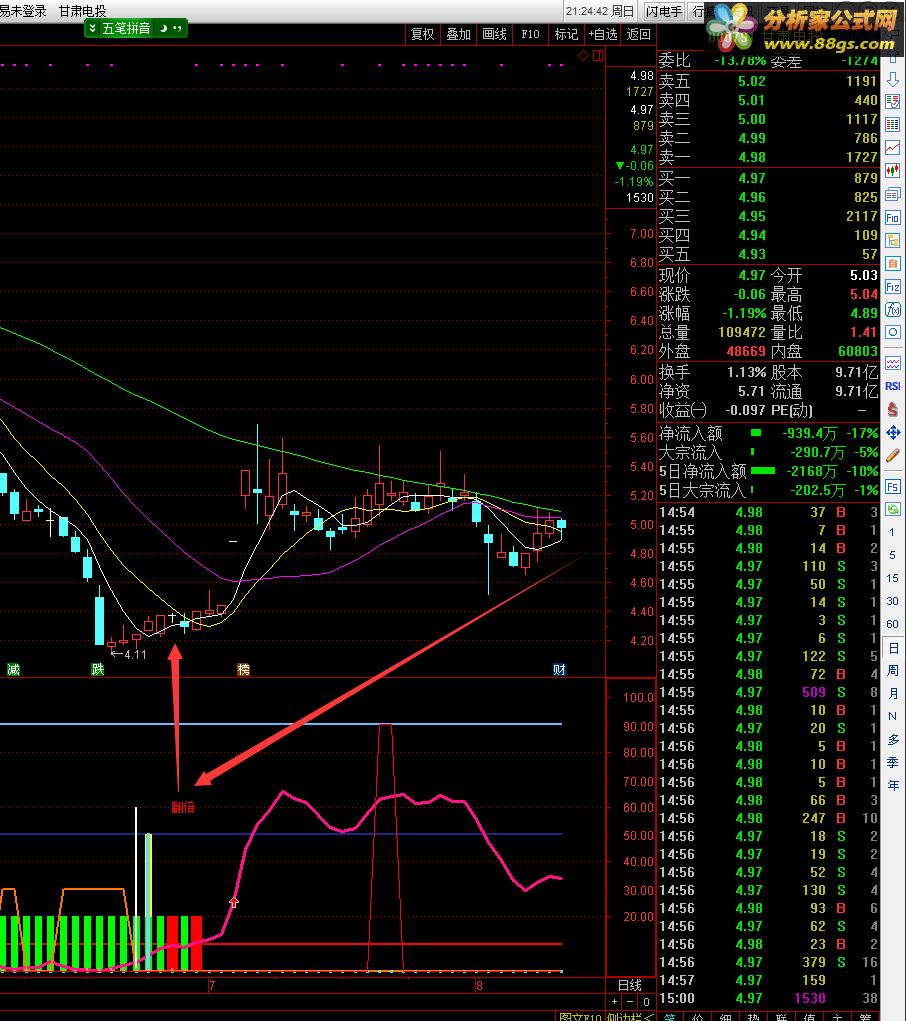Select the candlestick chart icon in sidebar

coord(892,171)
